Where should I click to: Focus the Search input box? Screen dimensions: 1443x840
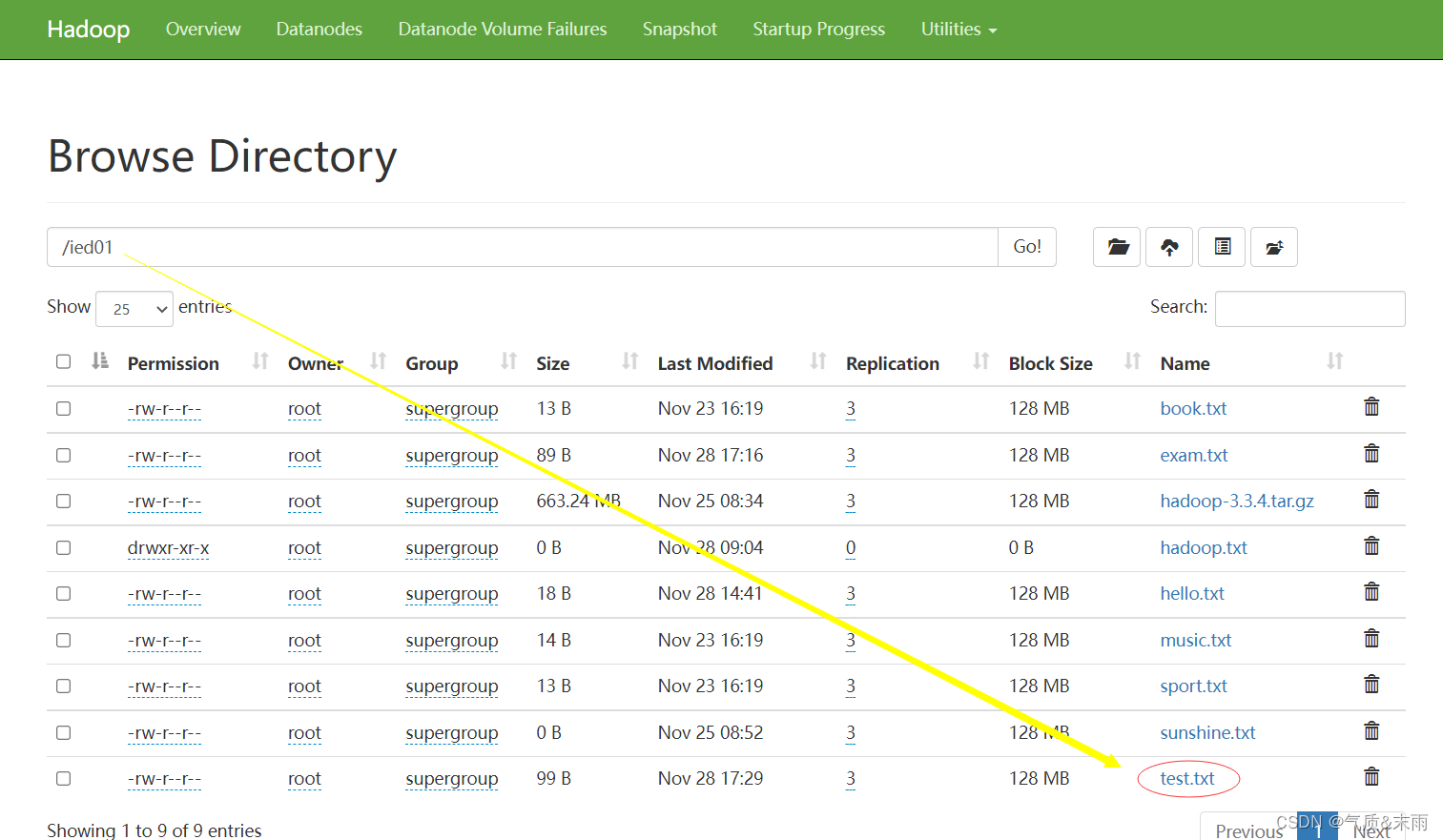1309,309
